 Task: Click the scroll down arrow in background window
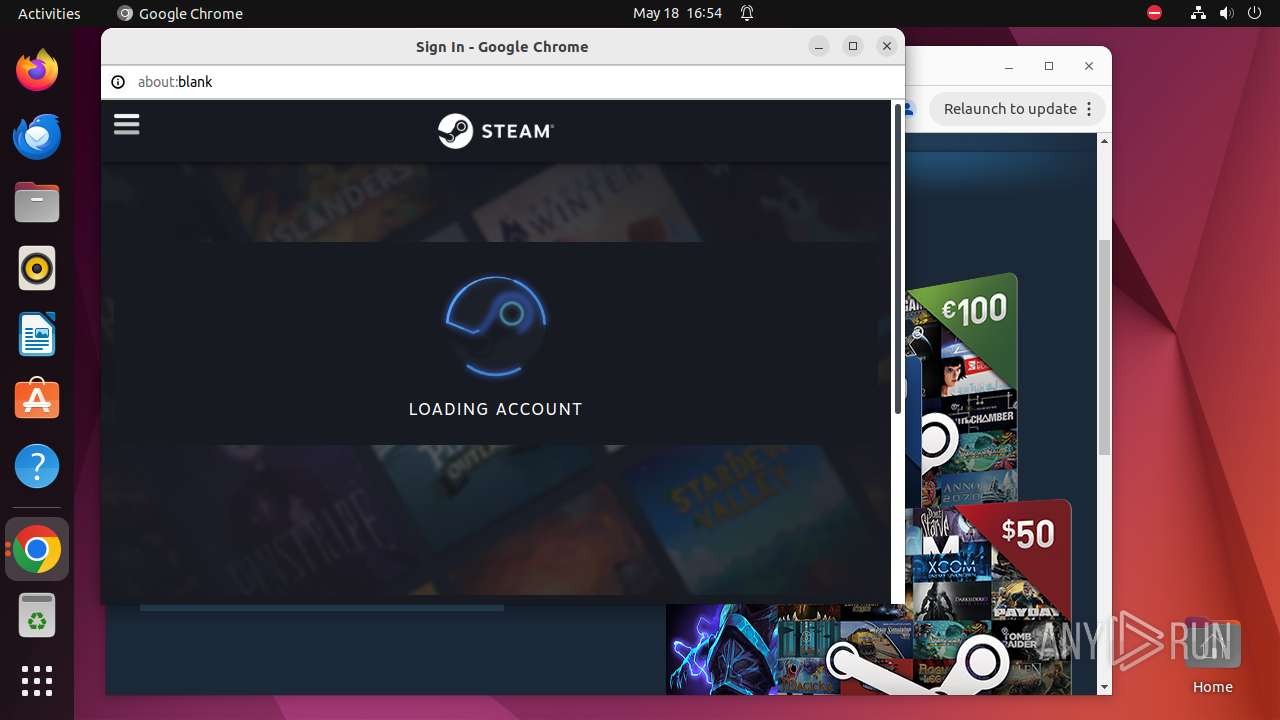click(x=1104, y=687)
